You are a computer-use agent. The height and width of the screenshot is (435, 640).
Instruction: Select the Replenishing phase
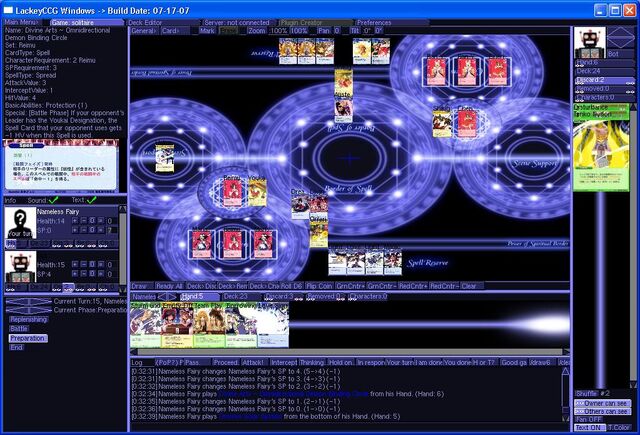[29, 320]
